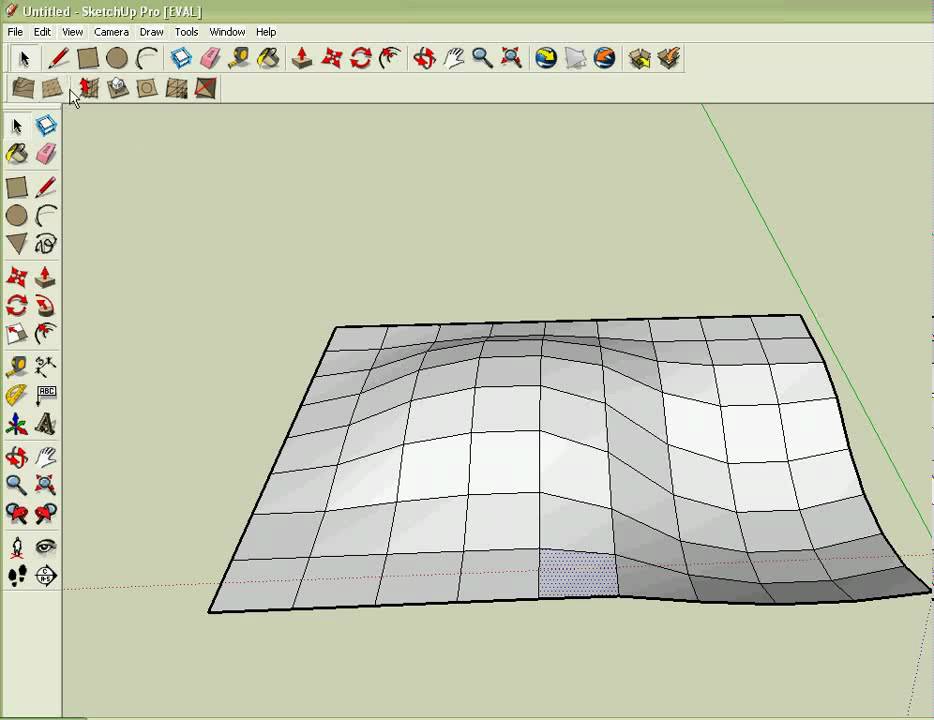This screenshot has height=720, width=934.
Task: Select the Walk footprints tool
Action: click(x=17, y=576)
